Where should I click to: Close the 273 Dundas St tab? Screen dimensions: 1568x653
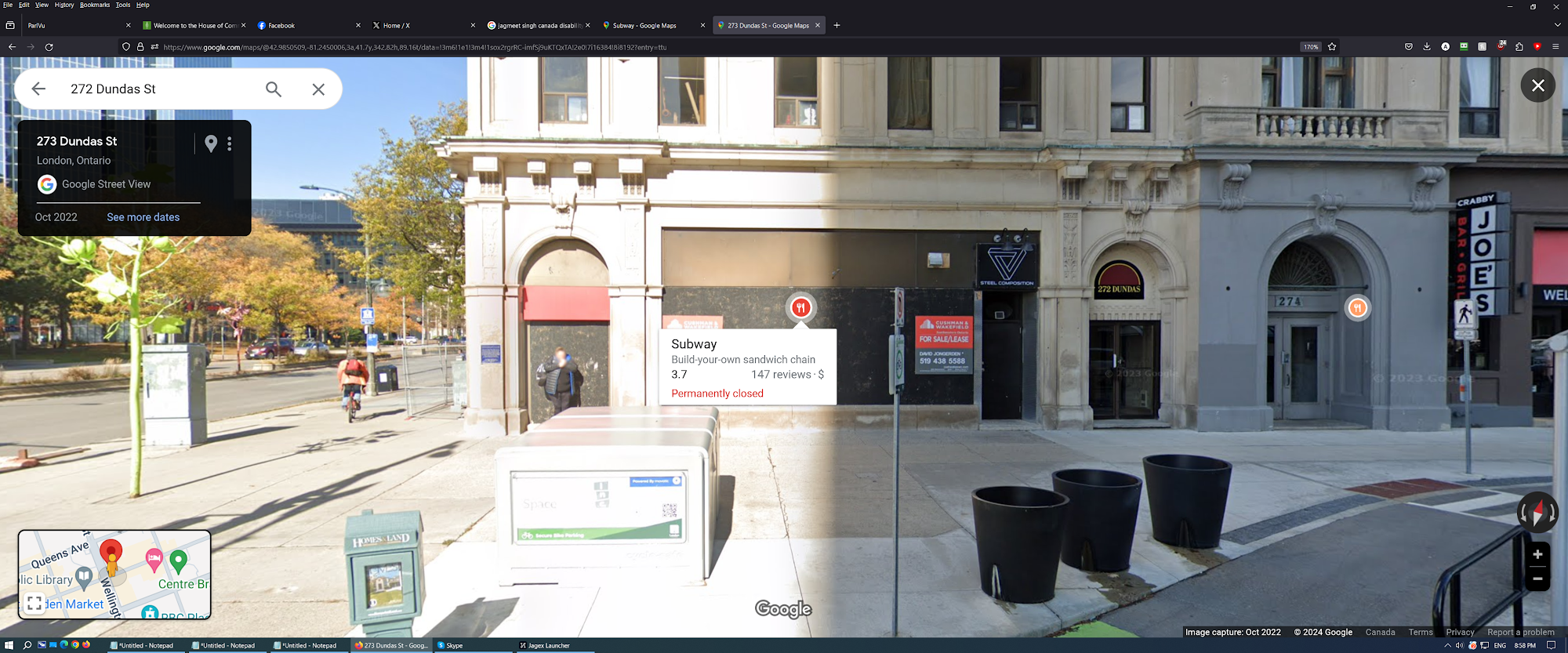click(x=818, y=26)
